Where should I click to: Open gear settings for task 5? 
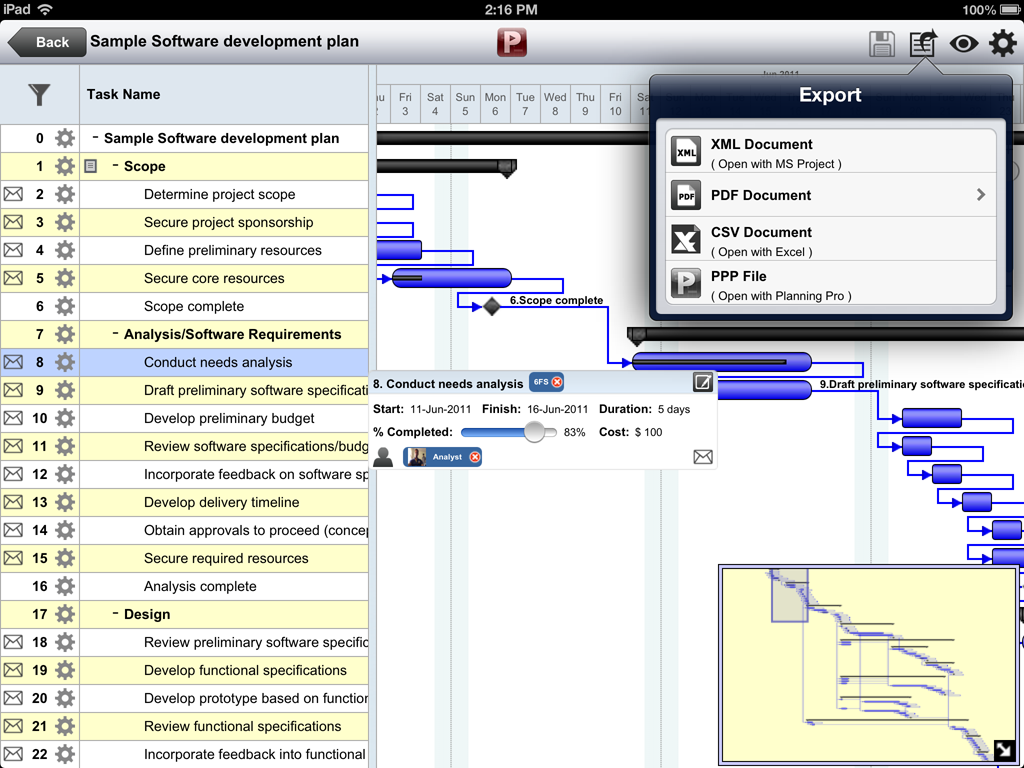65,278
